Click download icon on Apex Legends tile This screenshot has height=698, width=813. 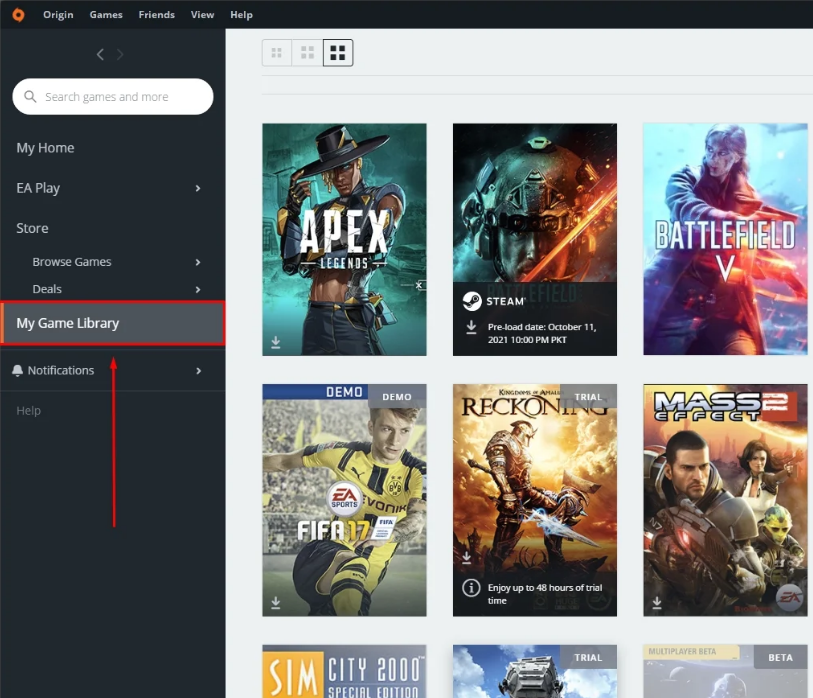[x=276, y=342]
